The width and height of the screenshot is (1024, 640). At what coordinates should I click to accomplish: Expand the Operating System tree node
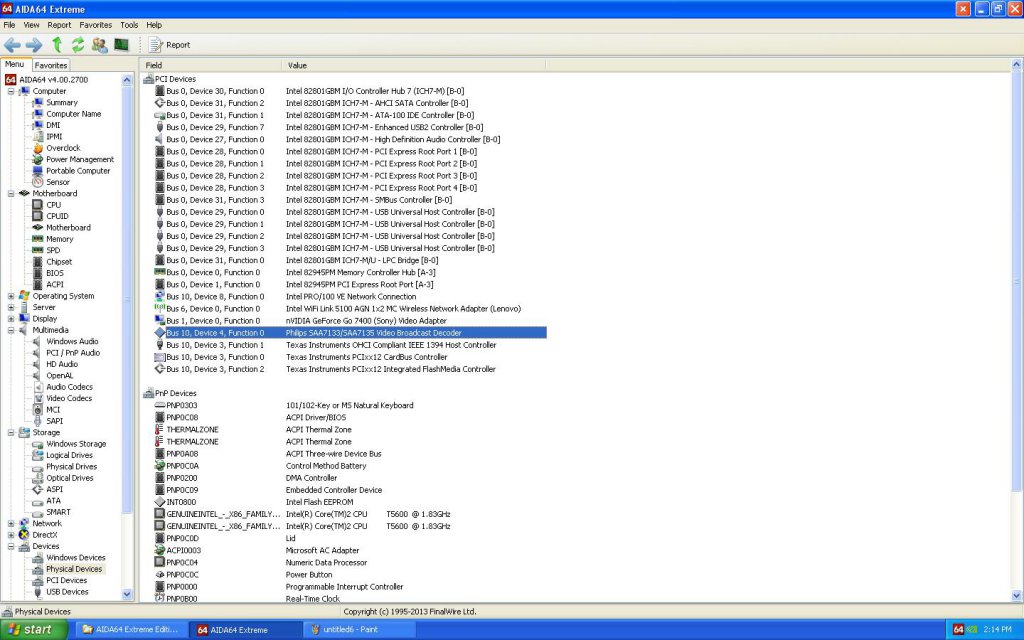pos(11,296)
